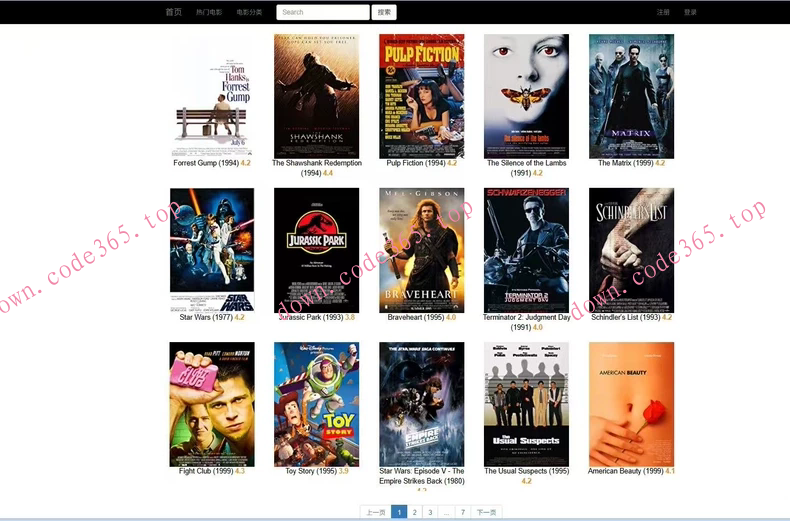The width and height of the screenshot is (790, 521).
Task: Open the 电影分类 menu item
Action: pos(249,12)
